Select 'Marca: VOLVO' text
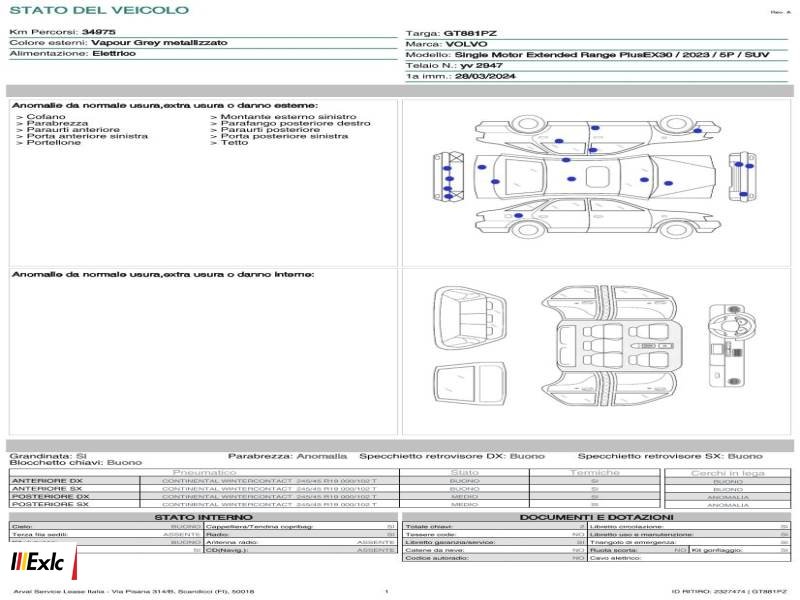 pyautogui.click(x=446, y=44)
